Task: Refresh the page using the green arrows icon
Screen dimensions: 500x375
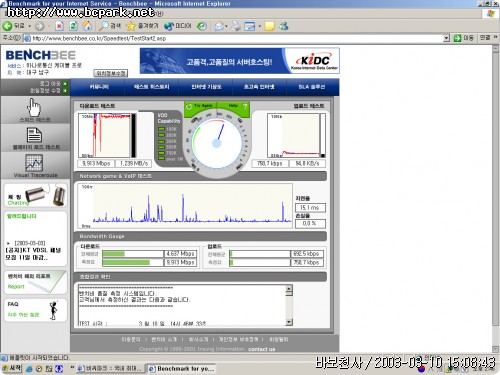Action: pyautogui.click(x=73, y=26)
